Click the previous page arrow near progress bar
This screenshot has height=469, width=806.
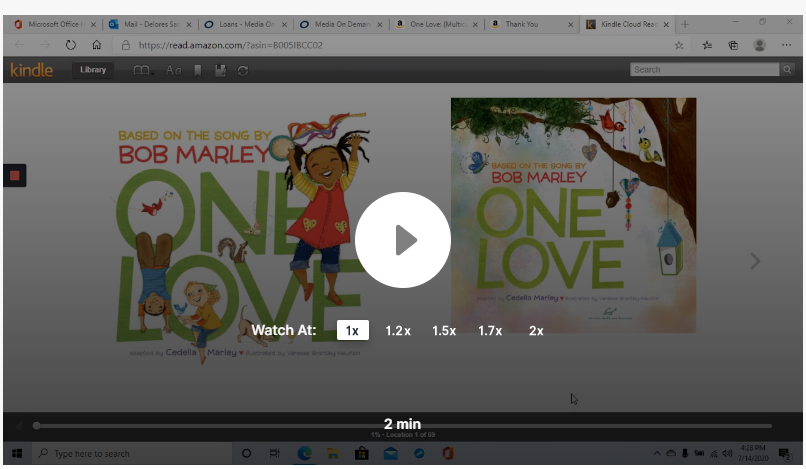(19, 426)
